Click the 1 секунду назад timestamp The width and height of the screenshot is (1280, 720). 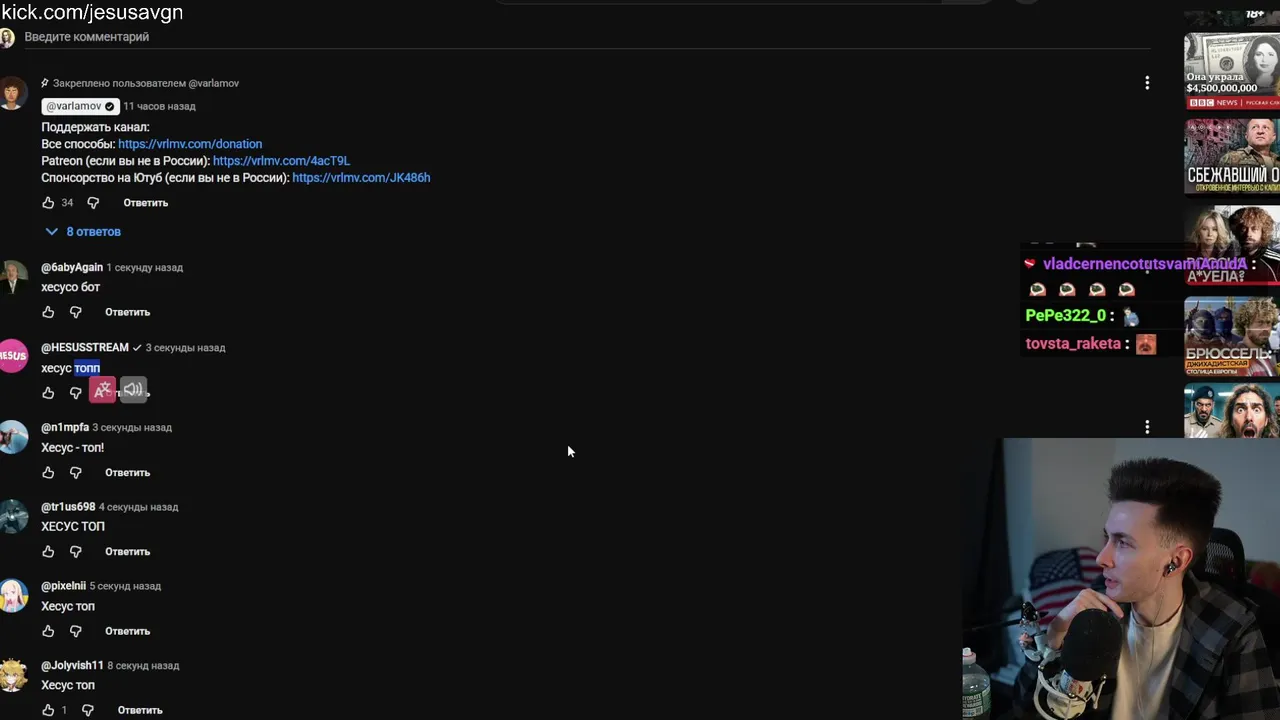[x=145, y=268]
